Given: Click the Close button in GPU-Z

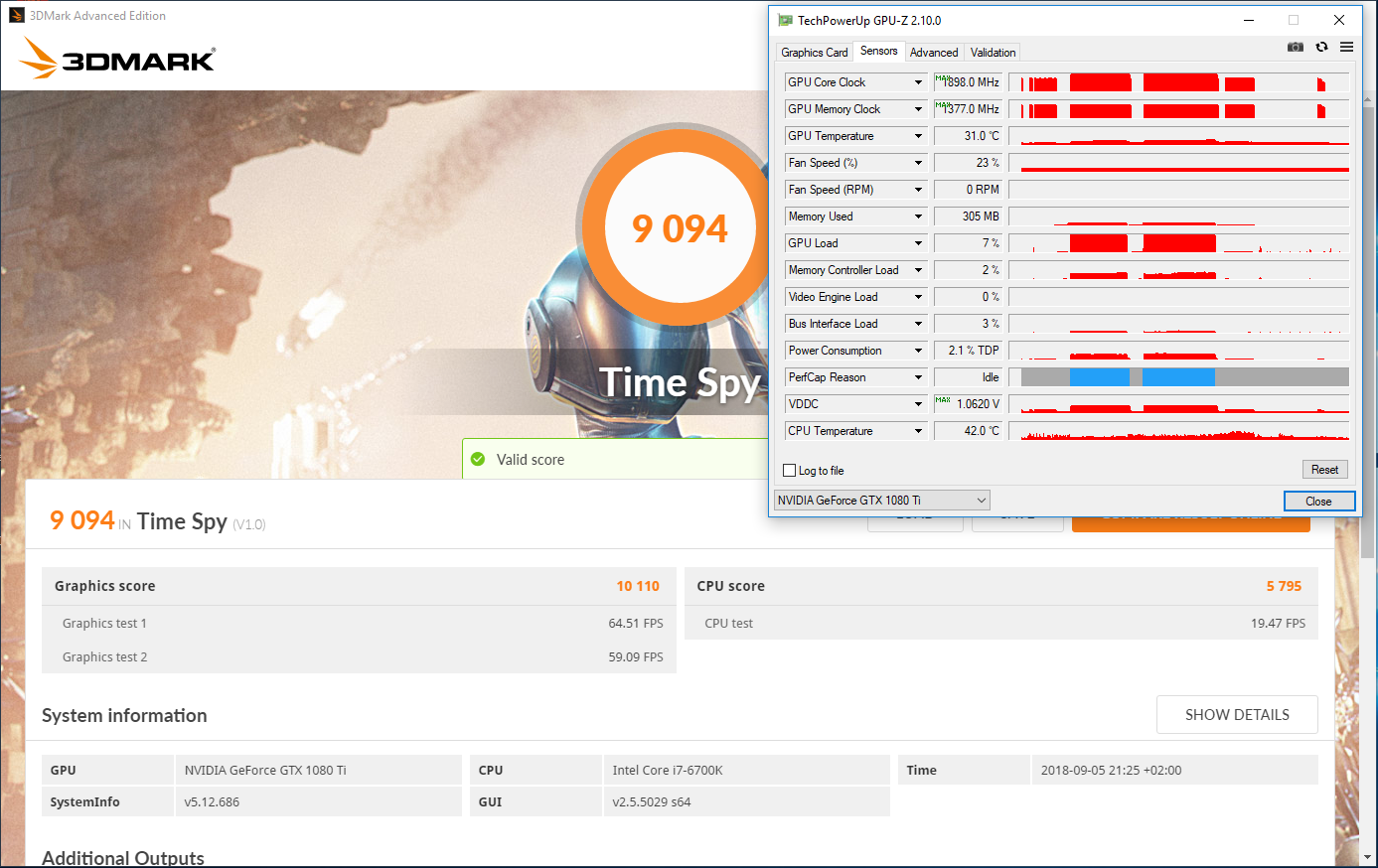Looking at the screenshot, I should (x=1318, y=501).
